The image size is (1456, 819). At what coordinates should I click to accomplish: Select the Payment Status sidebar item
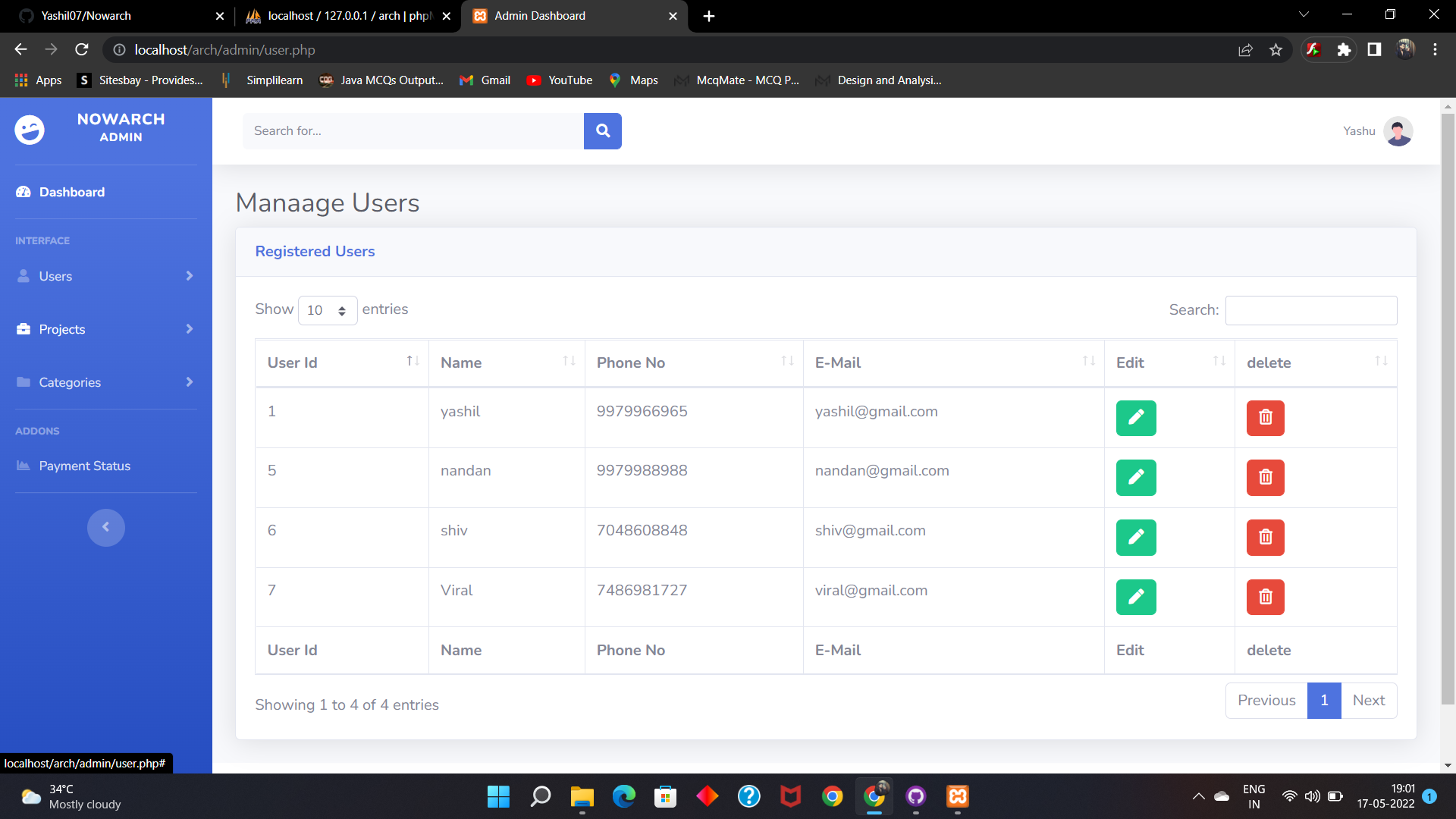coord(85,466)
